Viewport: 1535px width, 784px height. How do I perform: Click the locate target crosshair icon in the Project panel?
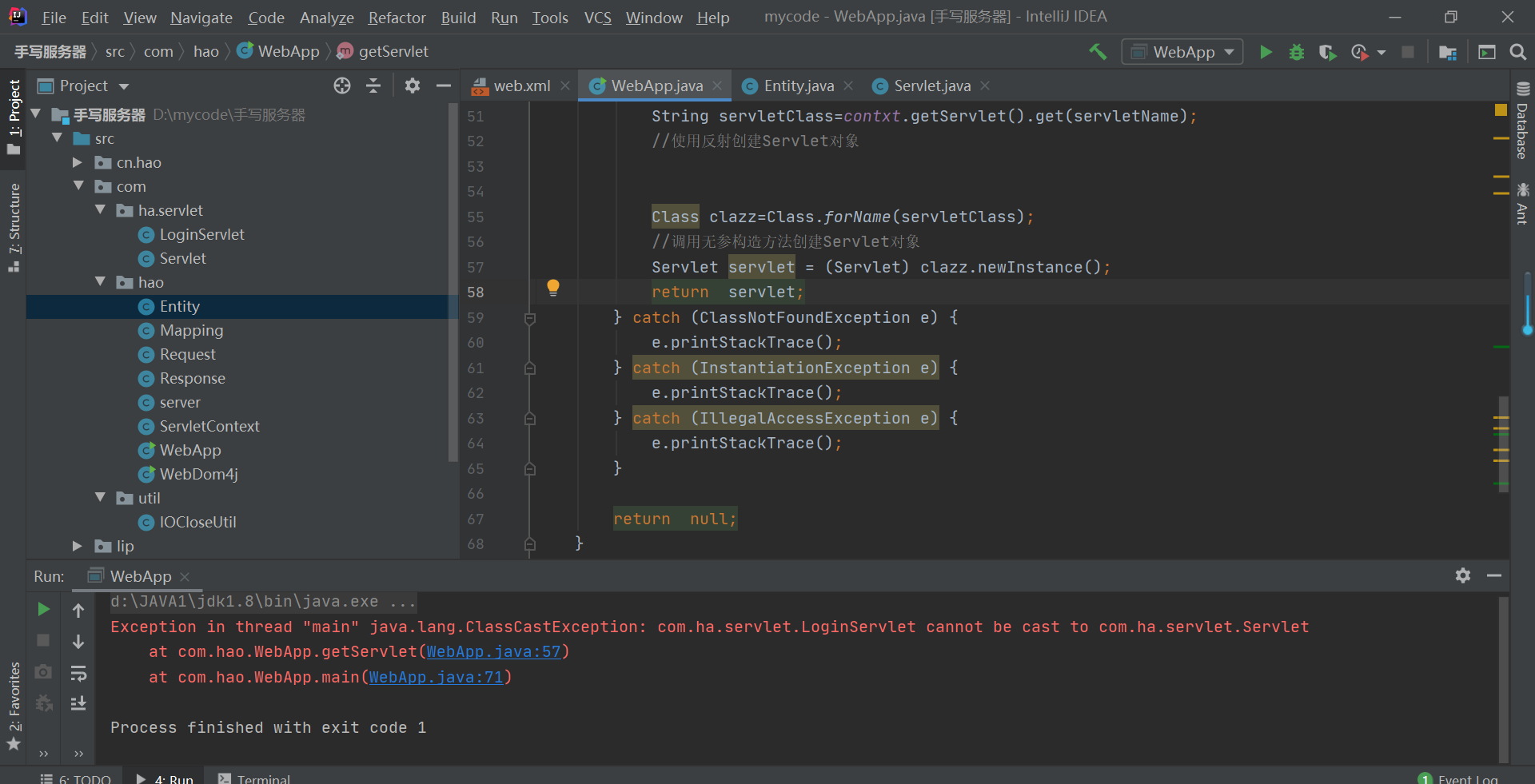[x=342, y=86]
